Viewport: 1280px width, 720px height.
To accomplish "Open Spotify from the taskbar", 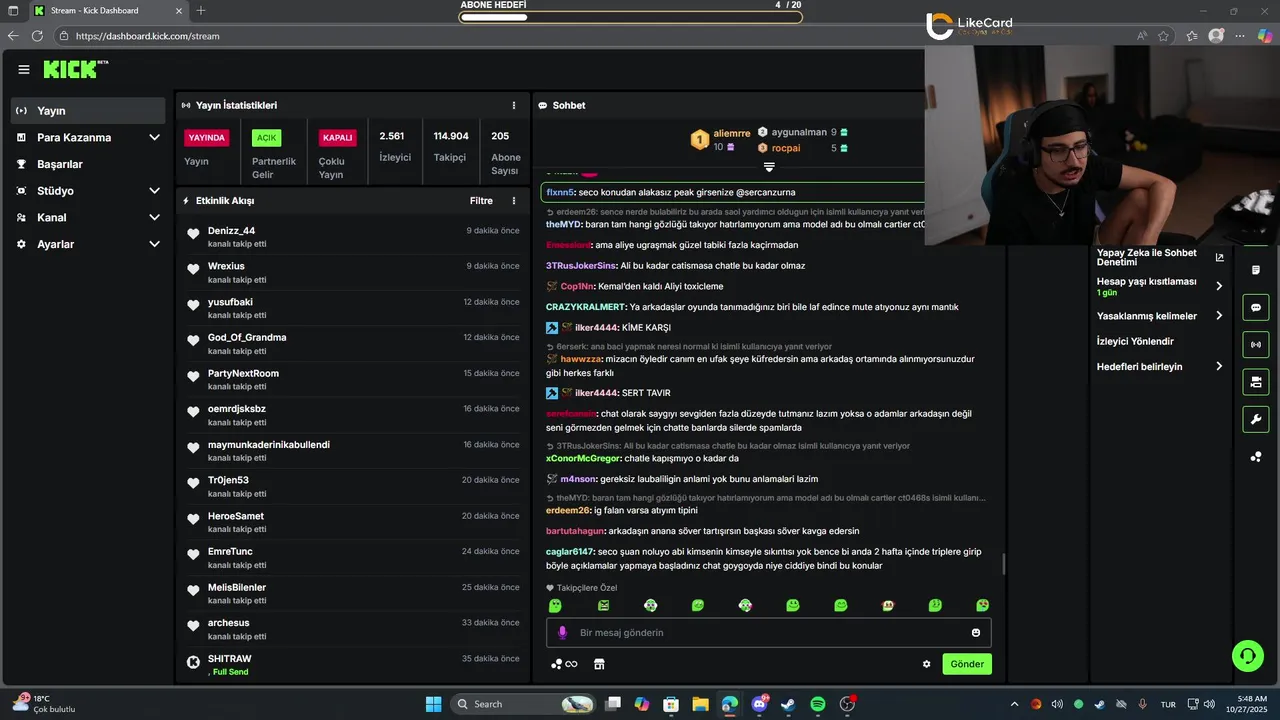I will click(x=817, y=704).
